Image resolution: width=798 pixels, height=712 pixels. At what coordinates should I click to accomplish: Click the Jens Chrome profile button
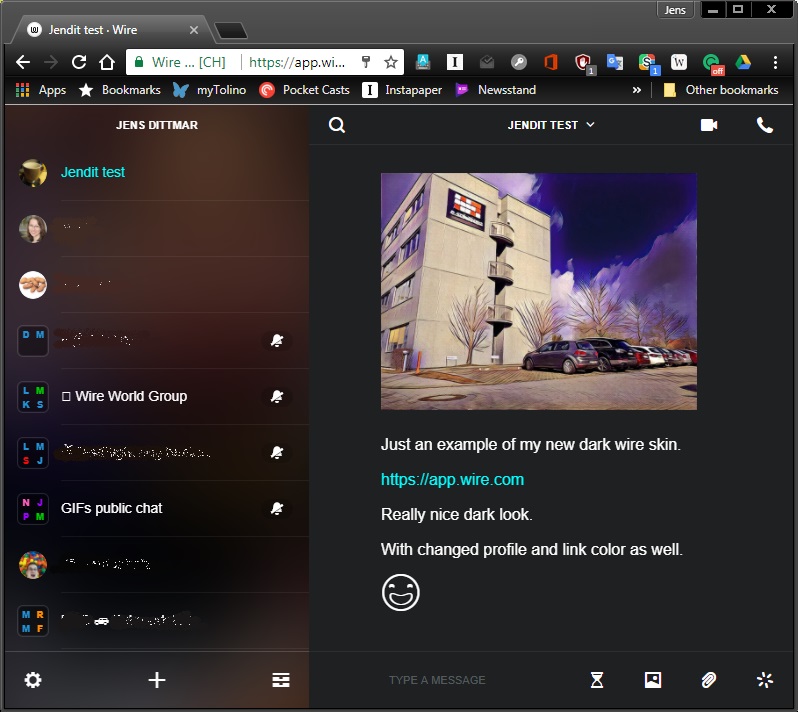tap(675, 10)
